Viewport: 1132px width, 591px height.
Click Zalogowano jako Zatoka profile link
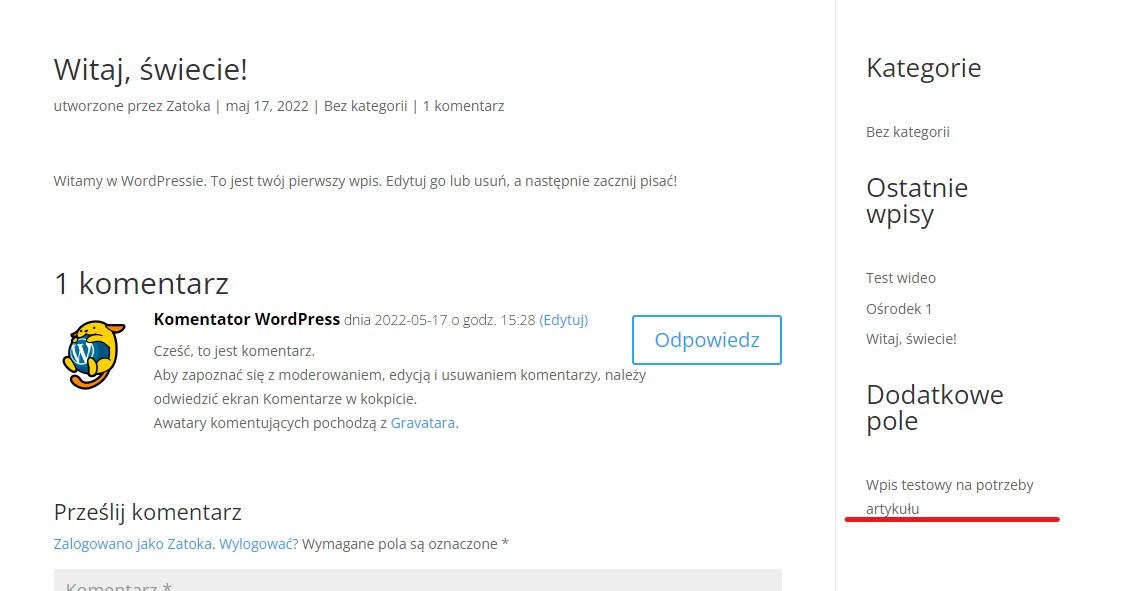133,544
